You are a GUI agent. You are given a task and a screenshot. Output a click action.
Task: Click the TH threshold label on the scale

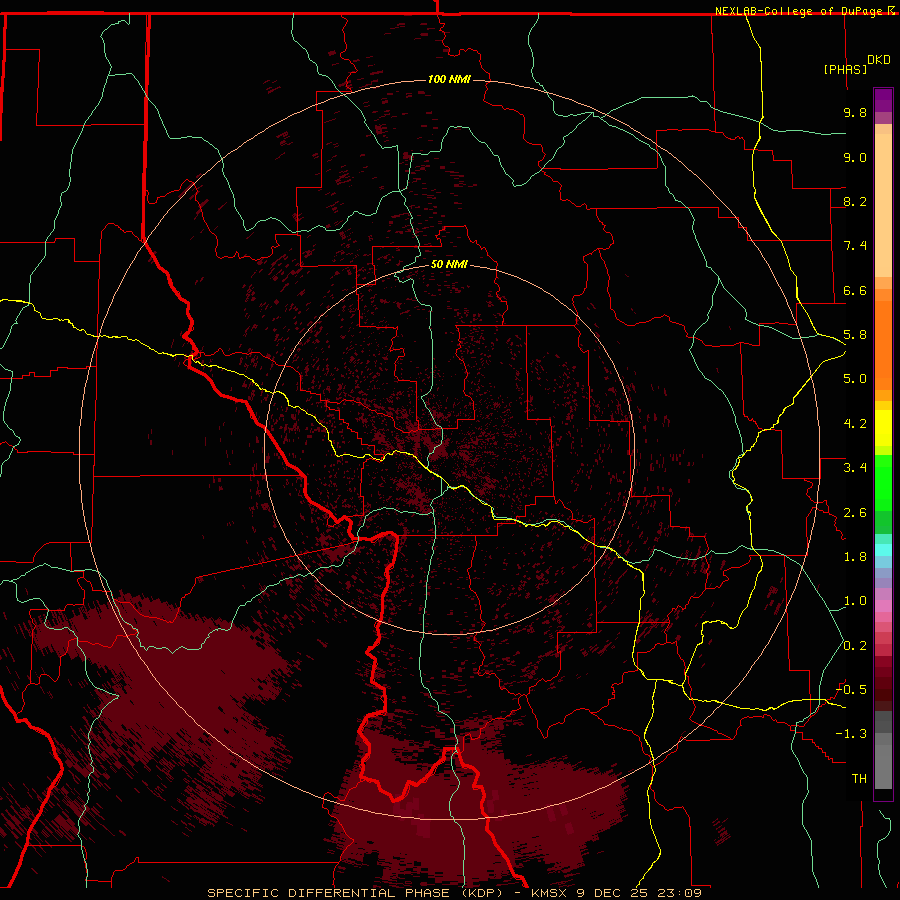click(x=859, y=779)
